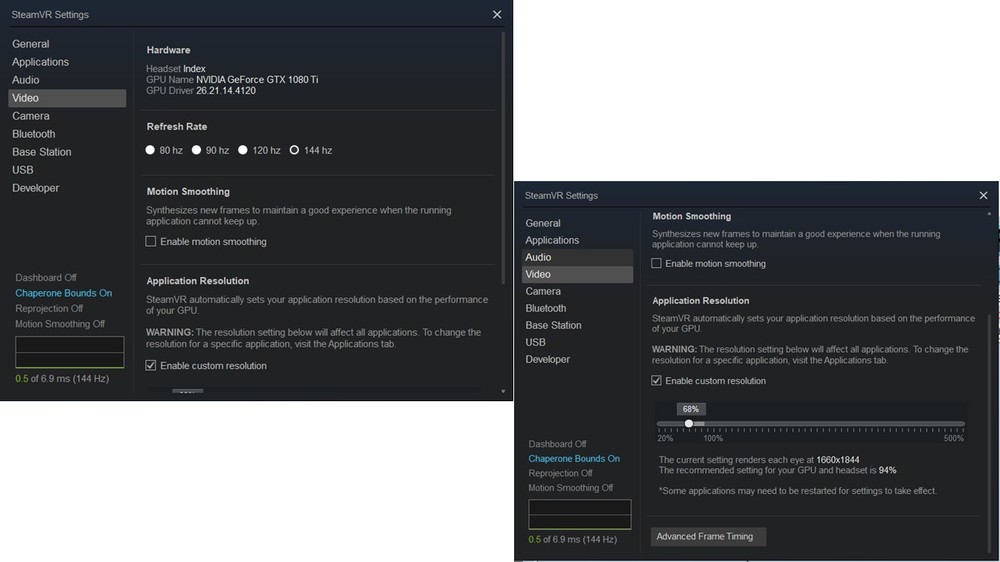Select Video tab in right window
1000x562 pixels.
click(x=577, y=274)
